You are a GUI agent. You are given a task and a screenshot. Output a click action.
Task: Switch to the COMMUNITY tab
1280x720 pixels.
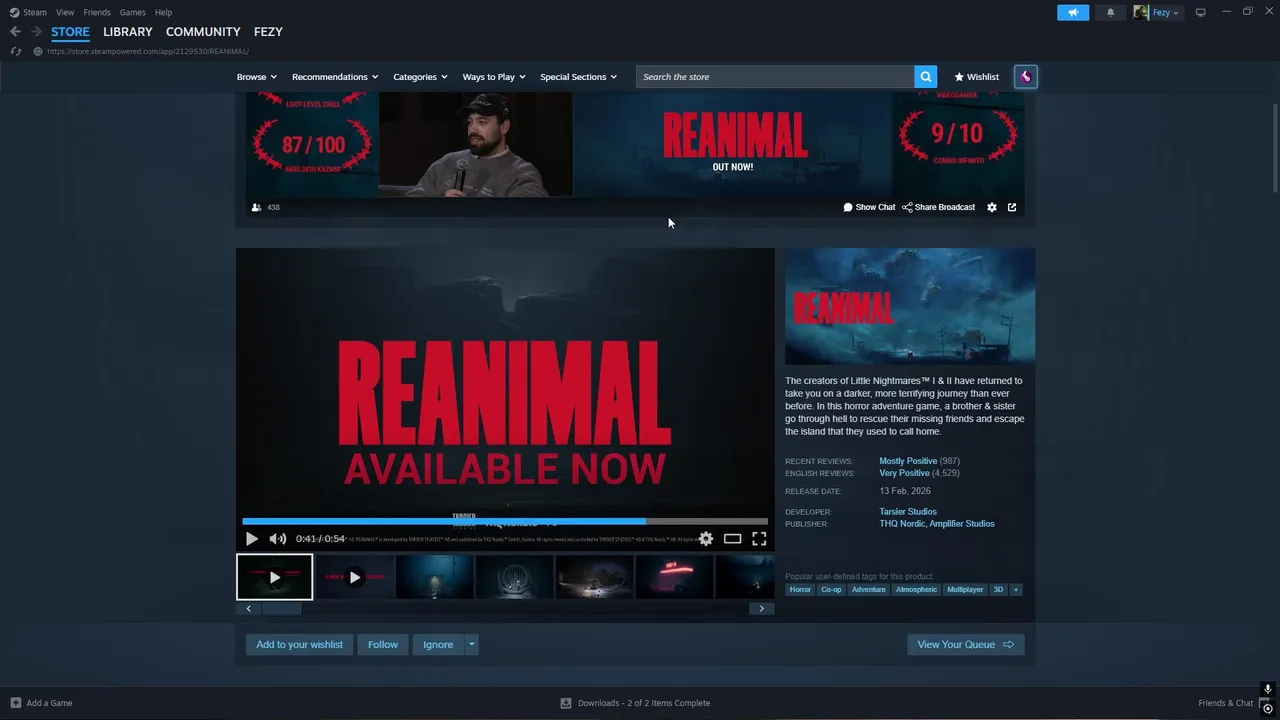[203, 32]
